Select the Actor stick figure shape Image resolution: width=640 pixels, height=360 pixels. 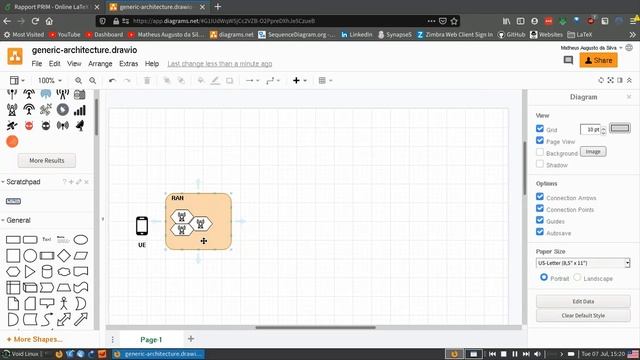click(x=64, y=304)
